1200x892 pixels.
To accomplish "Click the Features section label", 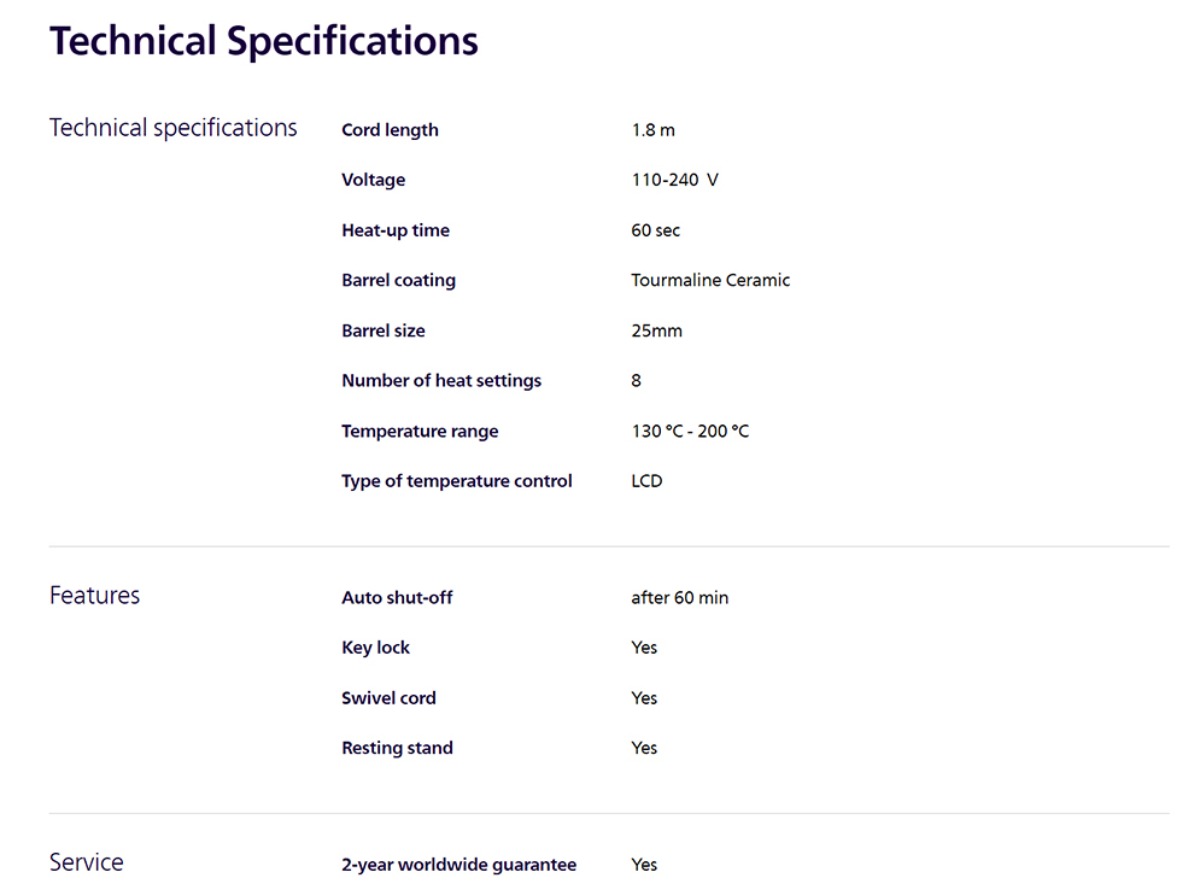I will [x=95, y=595].
